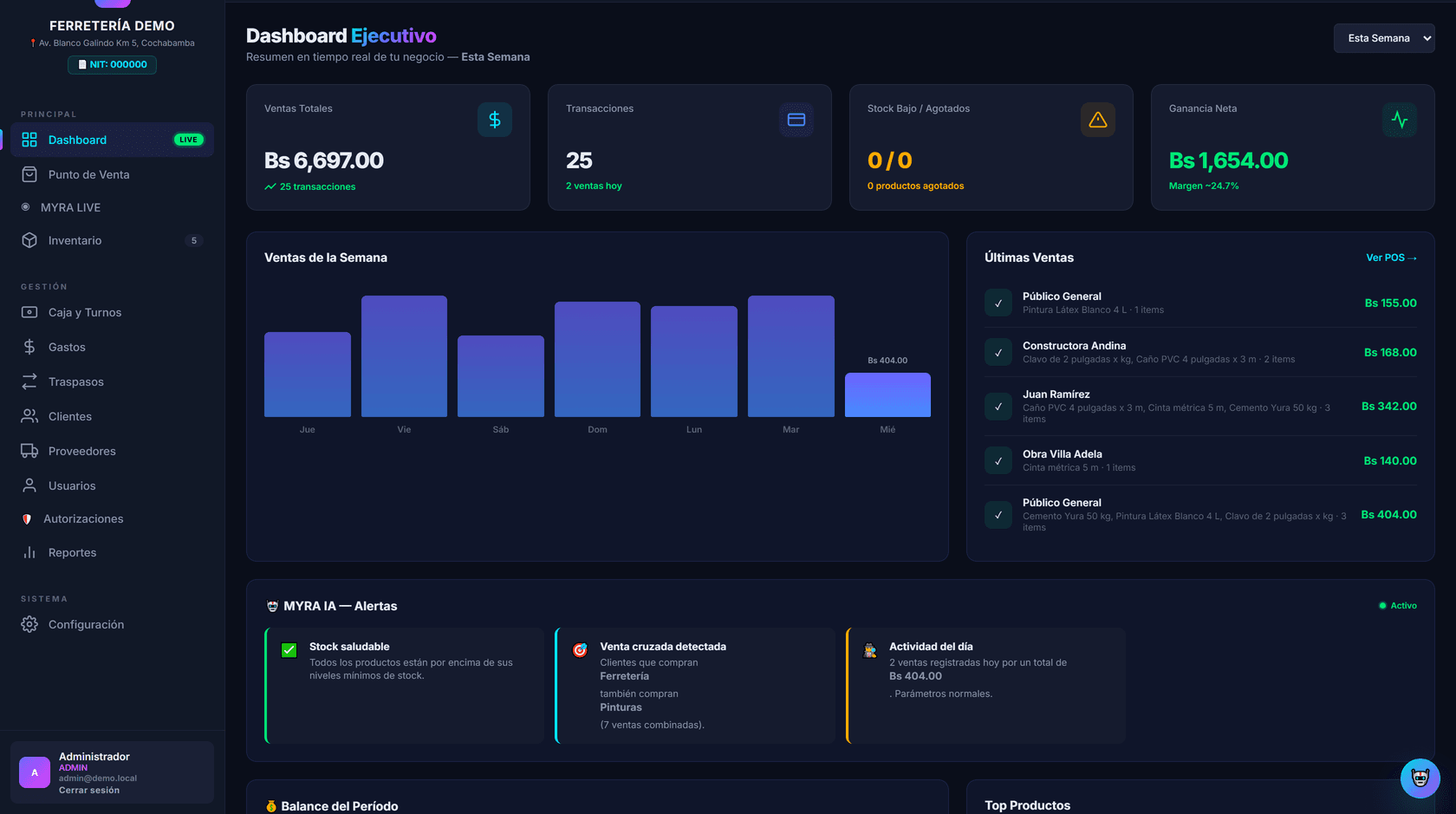Image resolution: width=1456 pixels, height=814 pixels.
Task: Click the Ganancia Neta activity icon
Action: coord(1400,120)
